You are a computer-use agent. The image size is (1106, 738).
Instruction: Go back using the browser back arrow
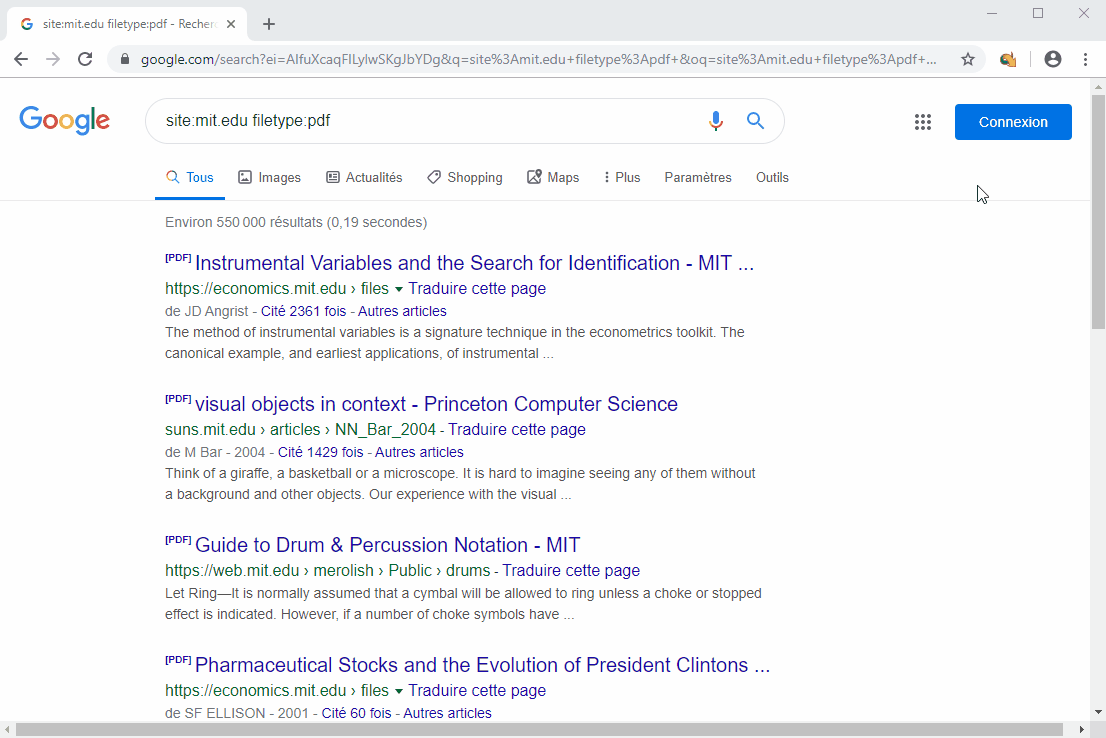(x=21, y=59)
